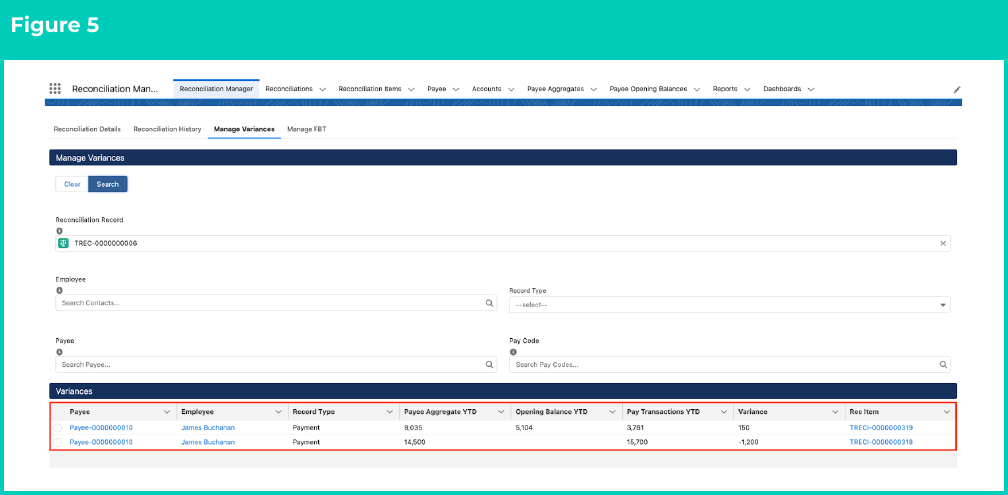The width and height of the screenshot is (1008, 495).
Task: Click the Search Contacts magnifier icon
Action: pyautogui.click(x=489, y=303)
